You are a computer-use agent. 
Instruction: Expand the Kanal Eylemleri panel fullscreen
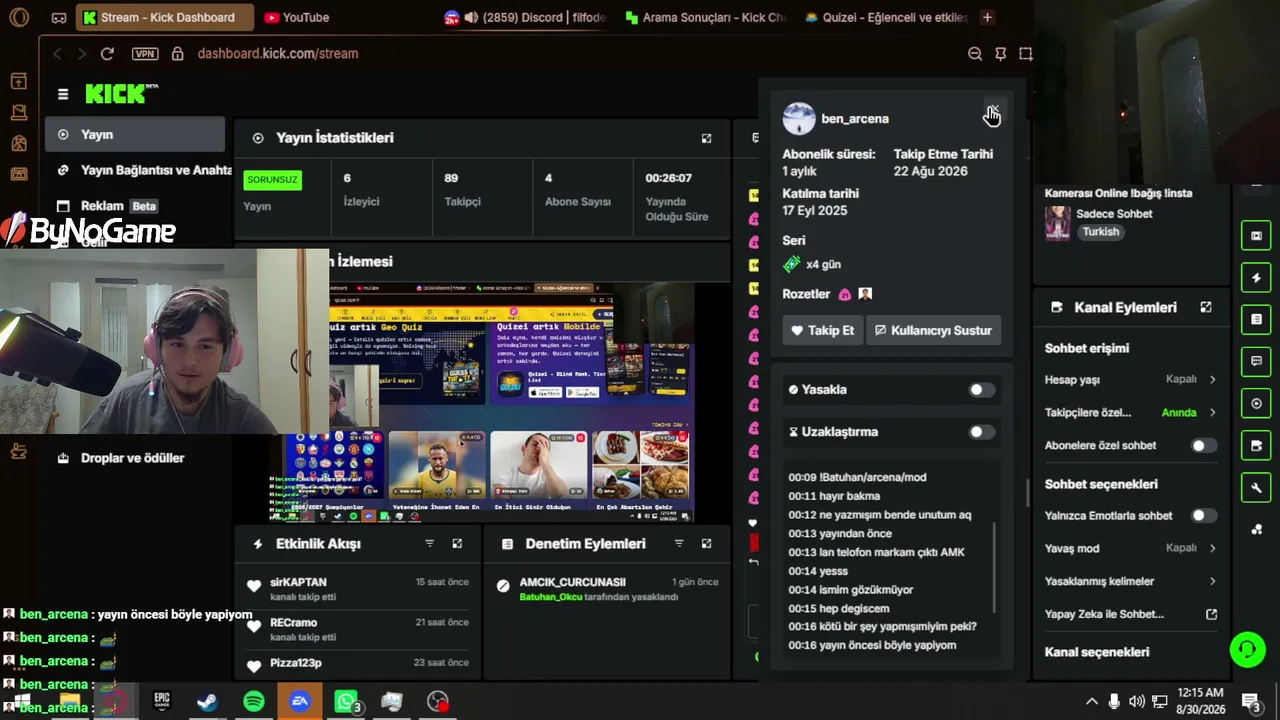coord(1206,308)
